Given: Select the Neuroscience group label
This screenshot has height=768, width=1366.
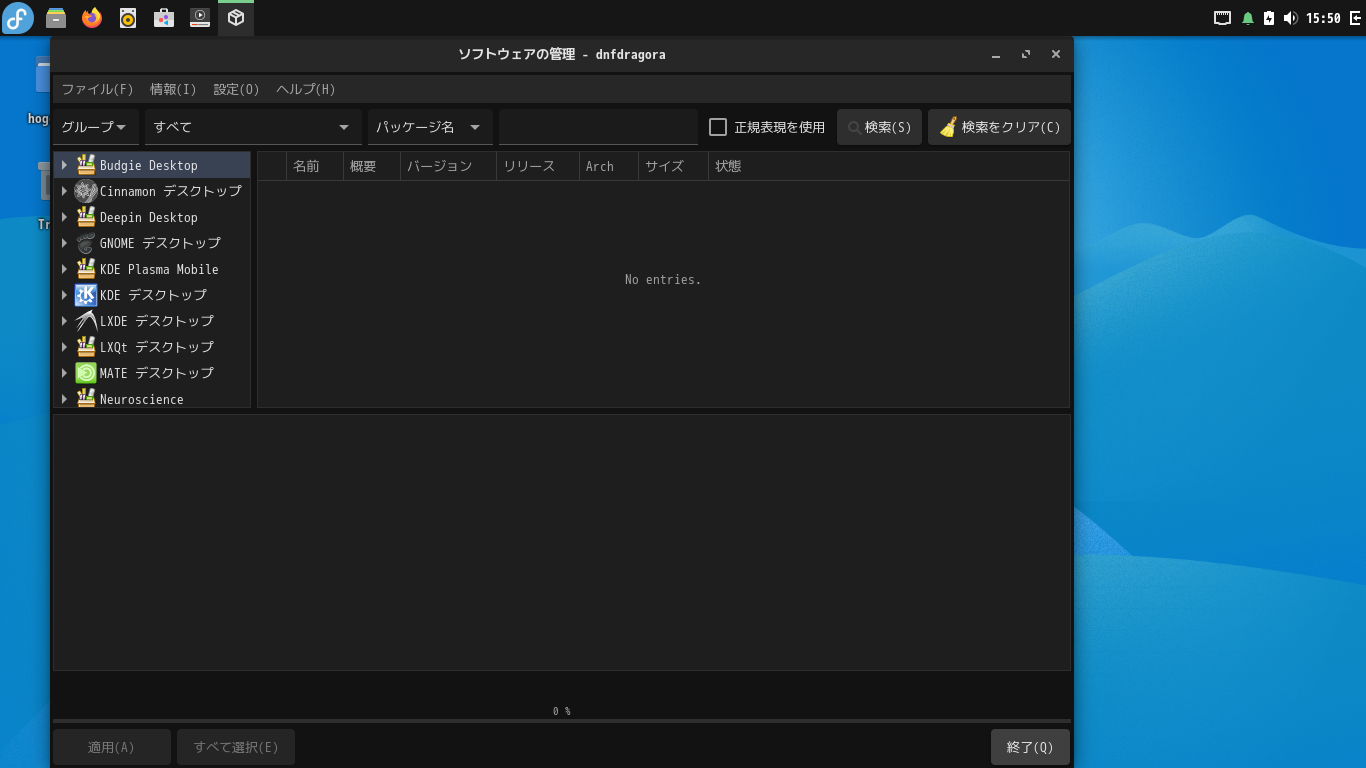Looking at the screenshot, I should coord(142,399).
